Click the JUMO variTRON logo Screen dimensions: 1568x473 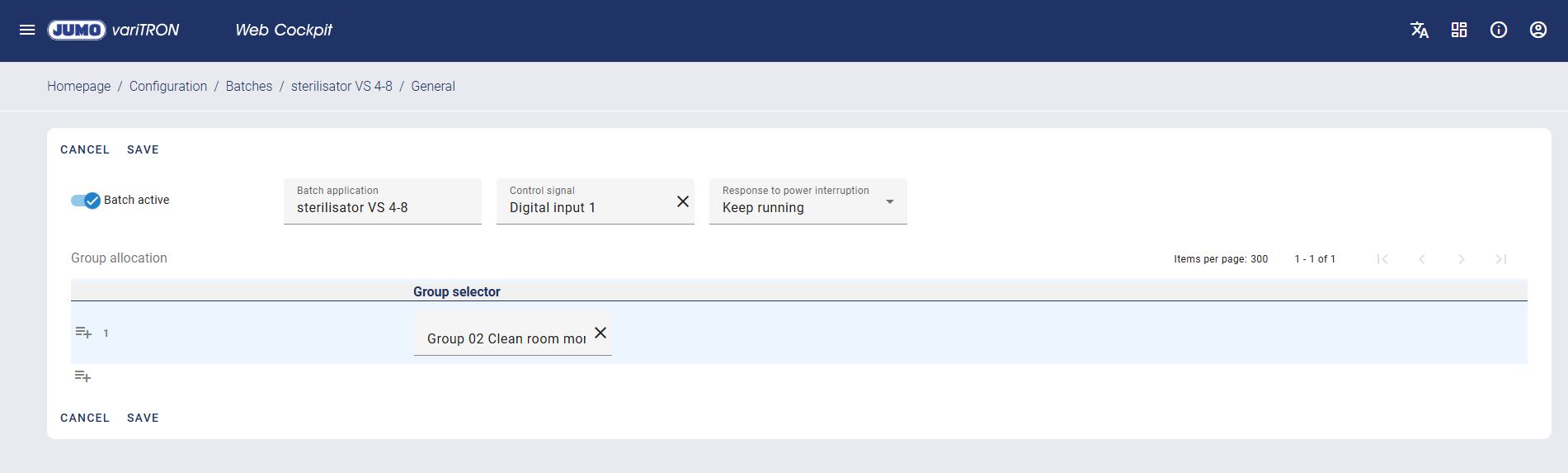click(113, 30)
